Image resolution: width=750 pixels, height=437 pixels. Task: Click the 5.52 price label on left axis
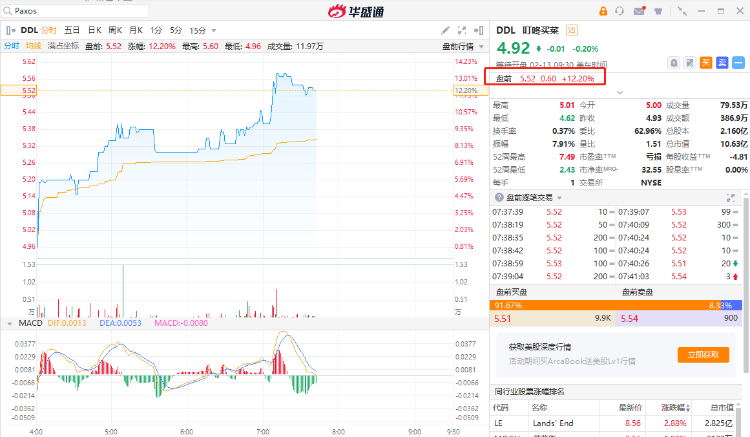pyautogui.click(x=19, y=90)
